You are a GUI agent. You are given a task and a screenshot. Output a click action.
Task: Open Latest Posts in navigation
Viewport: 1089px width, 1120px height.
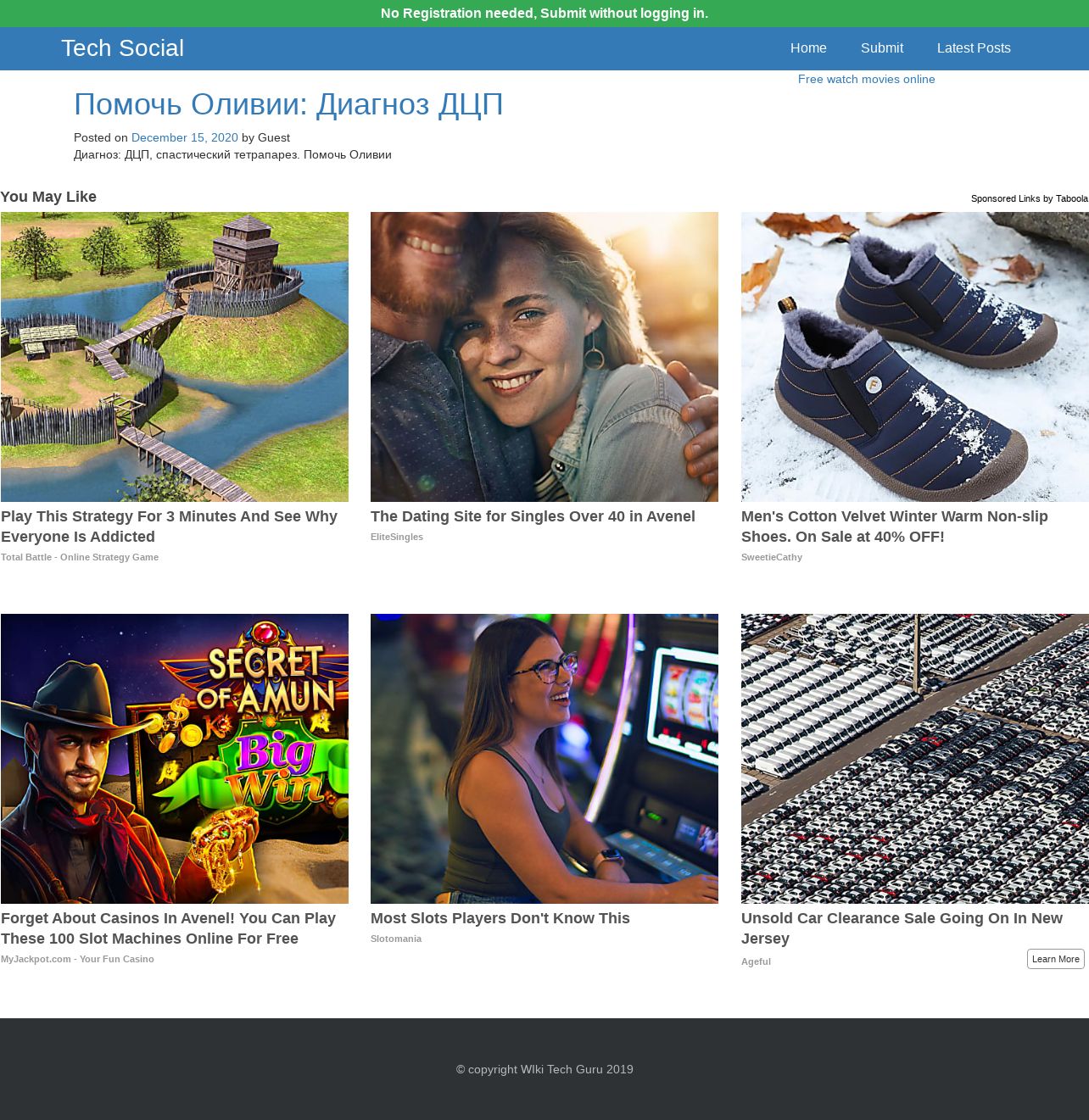tap(974, 48)
